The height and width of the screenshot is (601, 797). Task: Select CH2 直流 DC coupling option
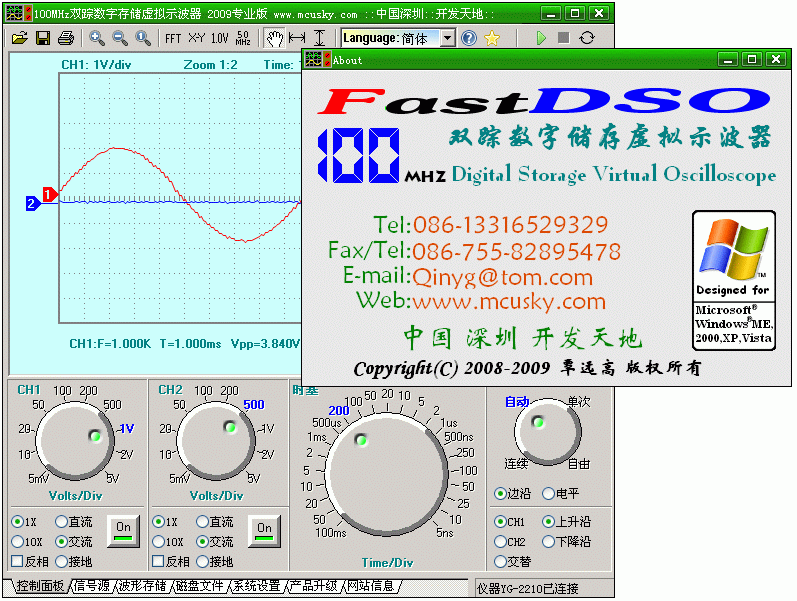tap(203, 522)
